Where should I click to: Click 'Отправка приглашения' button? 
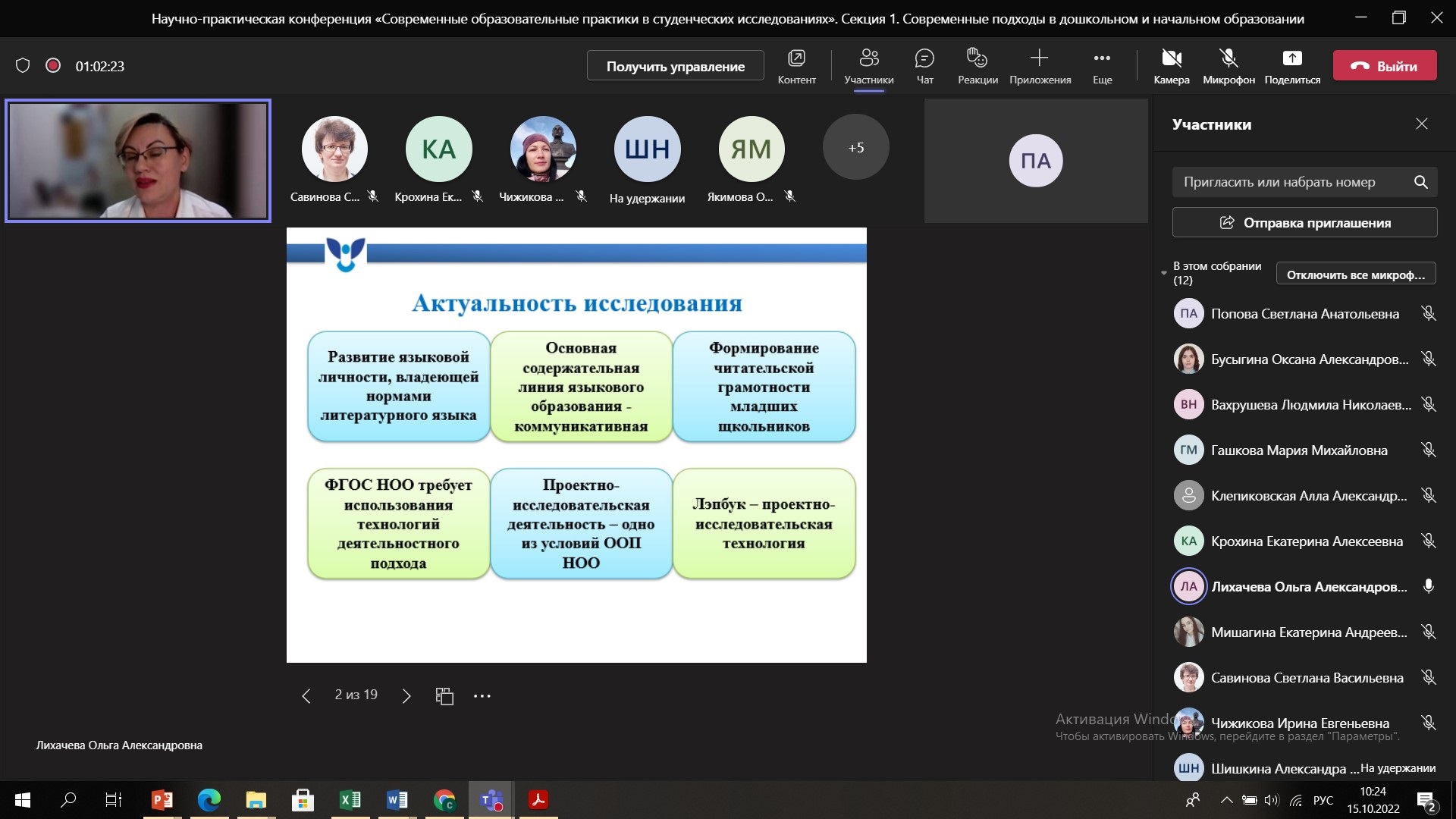click(x=1304, y=223)
